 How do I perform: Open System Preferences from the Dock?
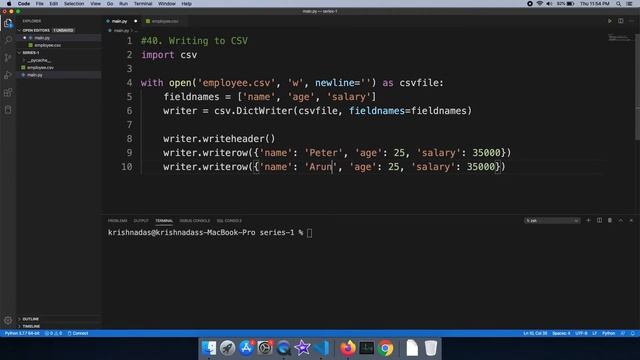(x=264, y=348)
